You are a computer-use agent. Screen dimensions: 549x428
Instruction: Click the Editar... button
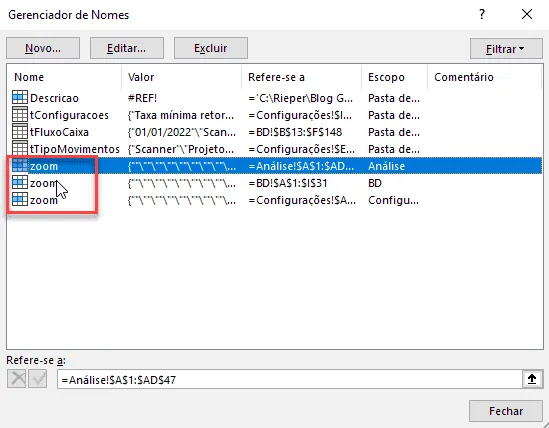(127, 48)
